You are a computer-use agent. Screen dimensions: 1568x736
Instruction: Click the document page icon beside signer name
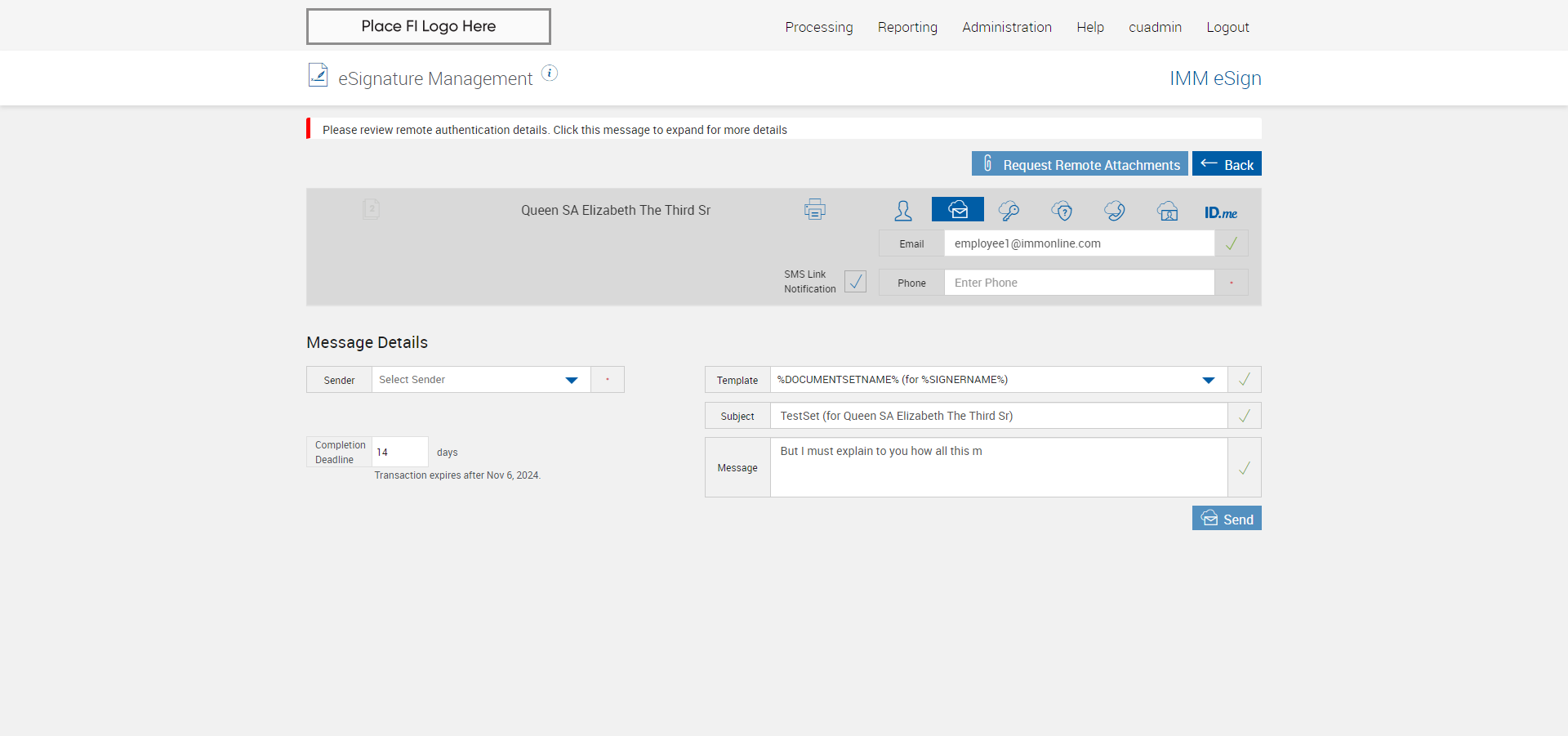[371, 209]
